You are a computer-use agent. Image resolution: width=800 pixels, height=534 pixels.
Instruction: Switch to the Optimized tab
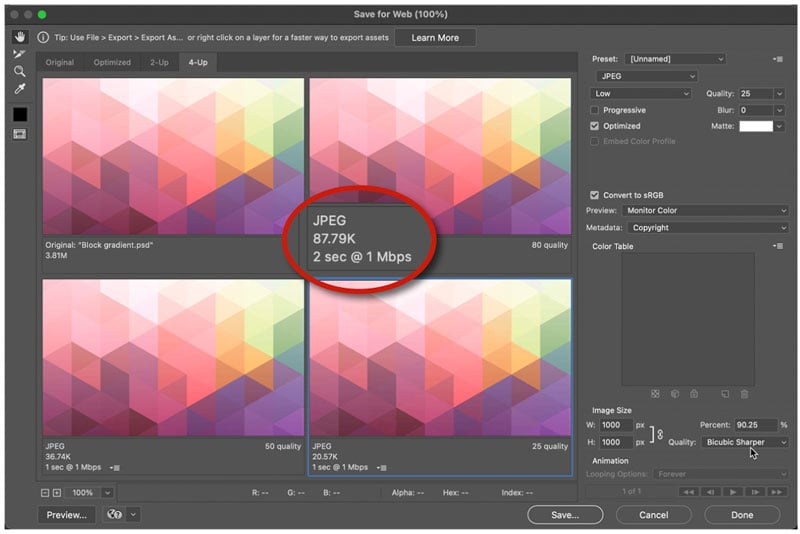coord(112,62)
